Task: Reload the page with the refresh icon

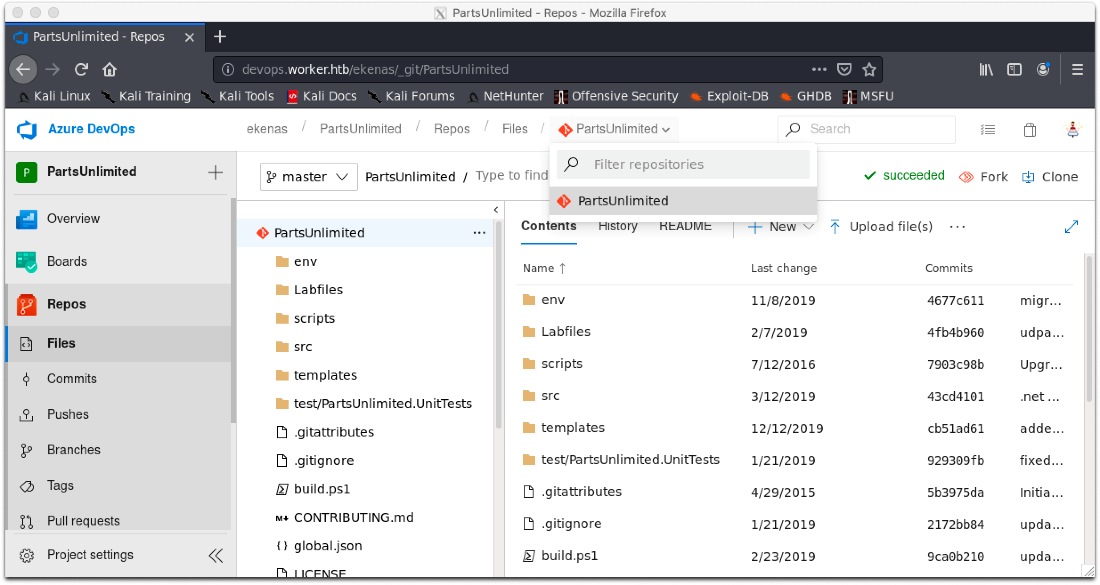Action: click(x=81, y=69)
